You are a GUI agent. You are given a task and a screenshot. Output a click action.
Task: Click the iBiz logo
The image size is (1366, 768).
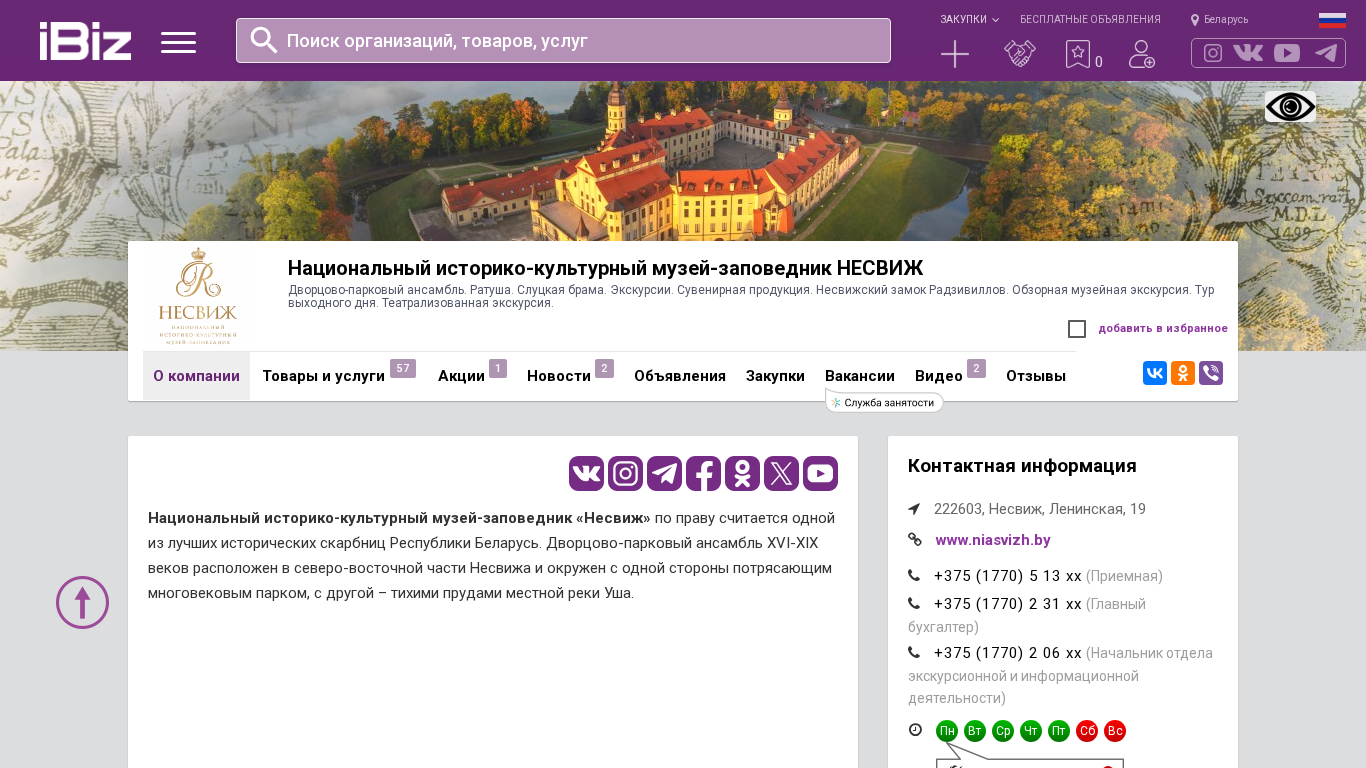tap(85, 41)
